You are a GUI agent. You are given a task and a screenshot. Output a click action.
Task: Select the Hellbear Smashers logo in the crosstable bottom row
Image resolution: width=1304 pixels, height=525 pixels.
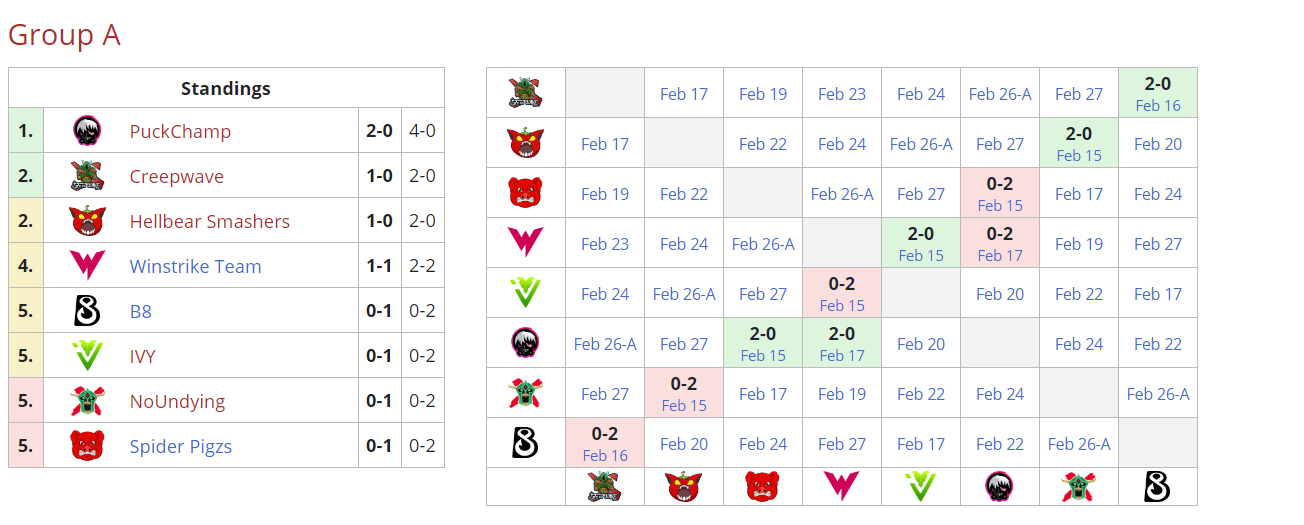click(x=684, y=487)
